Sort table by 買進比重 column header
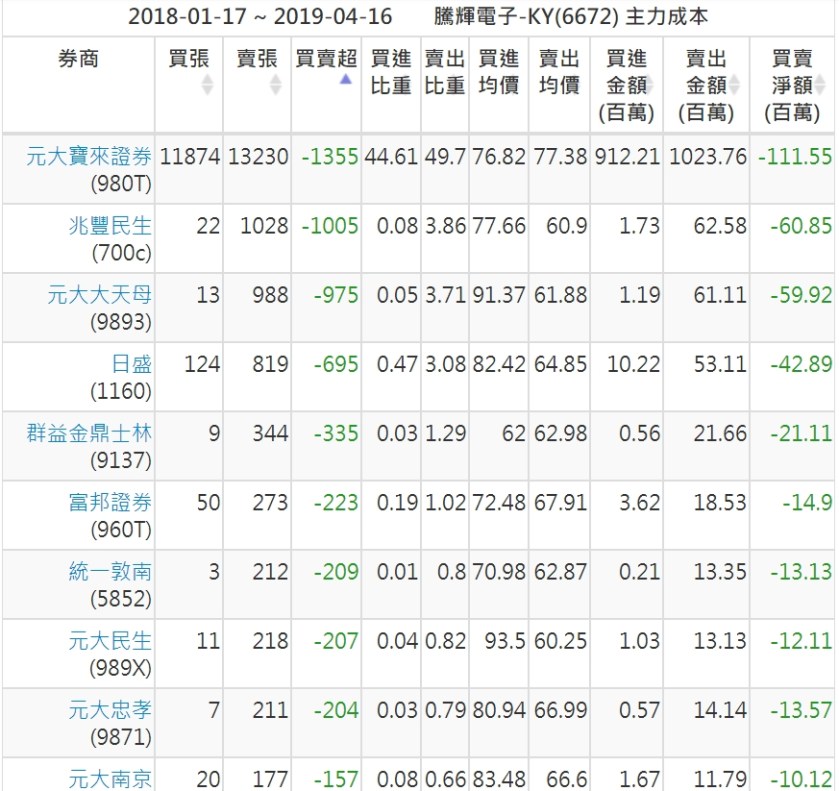 pos(391,73)
